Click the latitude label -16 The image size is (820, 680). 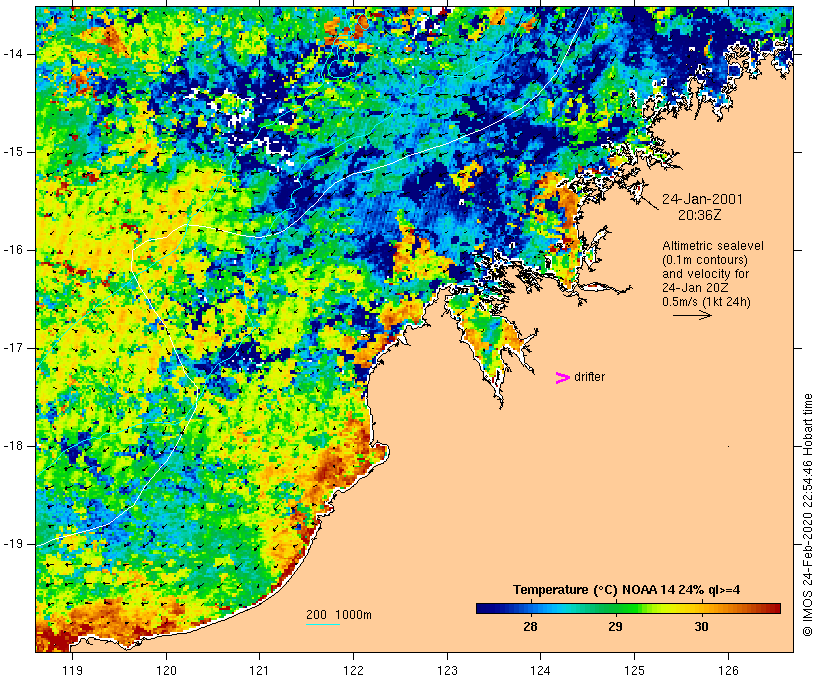tap(12, 250)
